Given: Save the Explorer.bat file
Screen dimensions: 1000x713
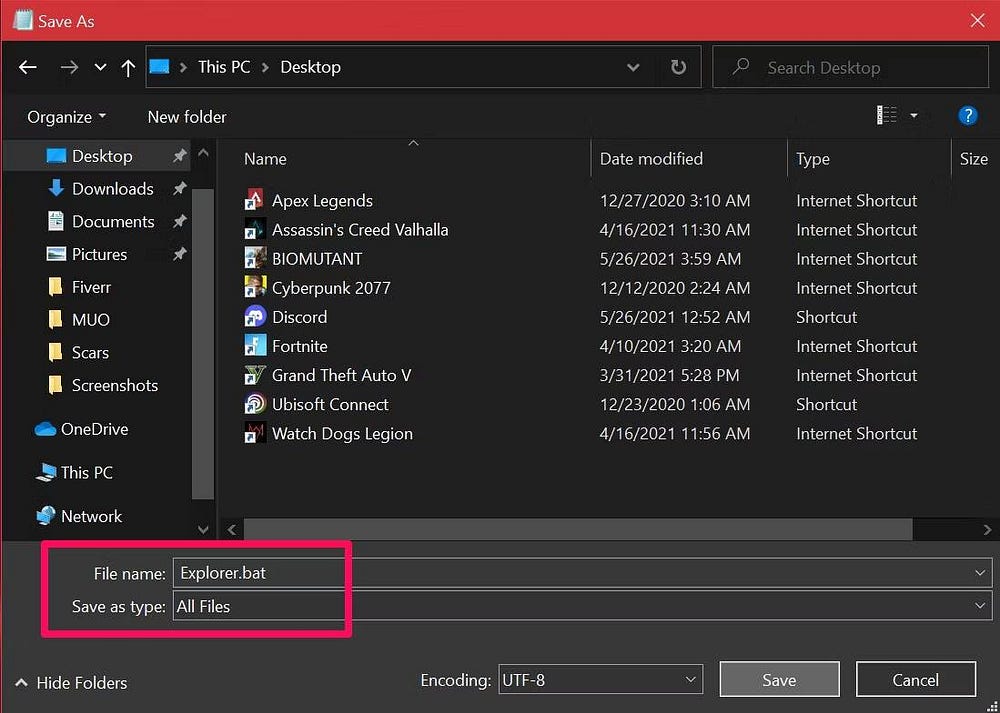Looking at the screenshot, I should [x=779, y=679].
